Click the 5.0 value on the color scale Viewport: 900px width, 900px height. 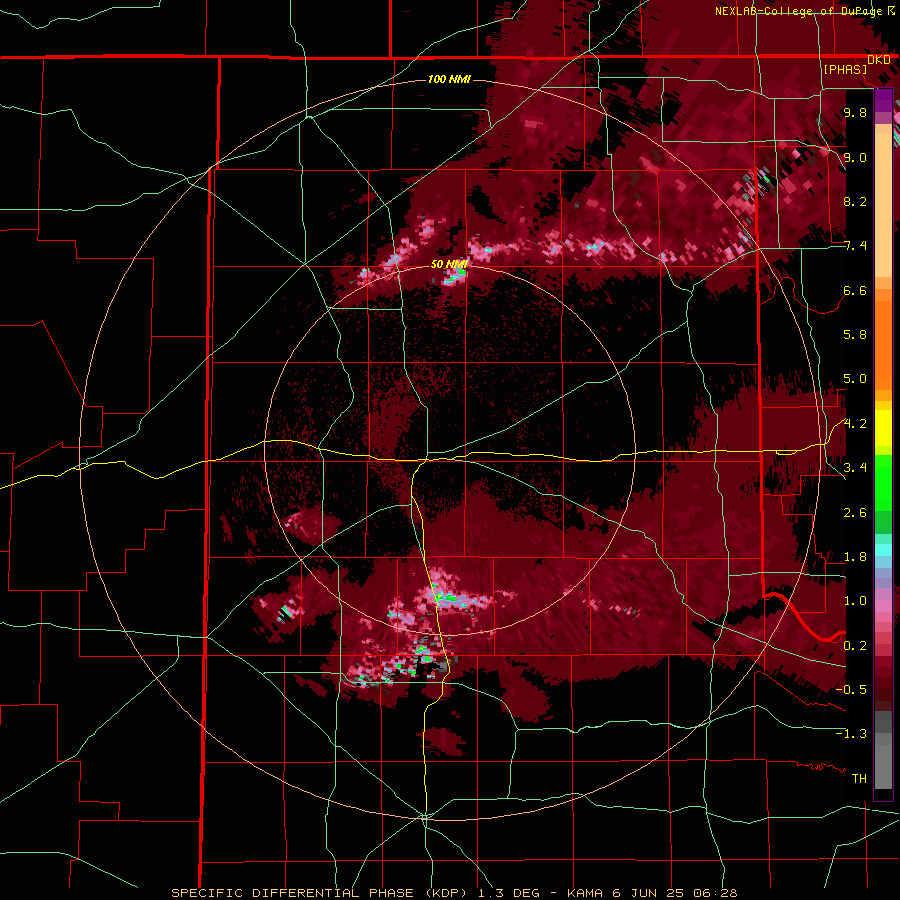(855, 379)
